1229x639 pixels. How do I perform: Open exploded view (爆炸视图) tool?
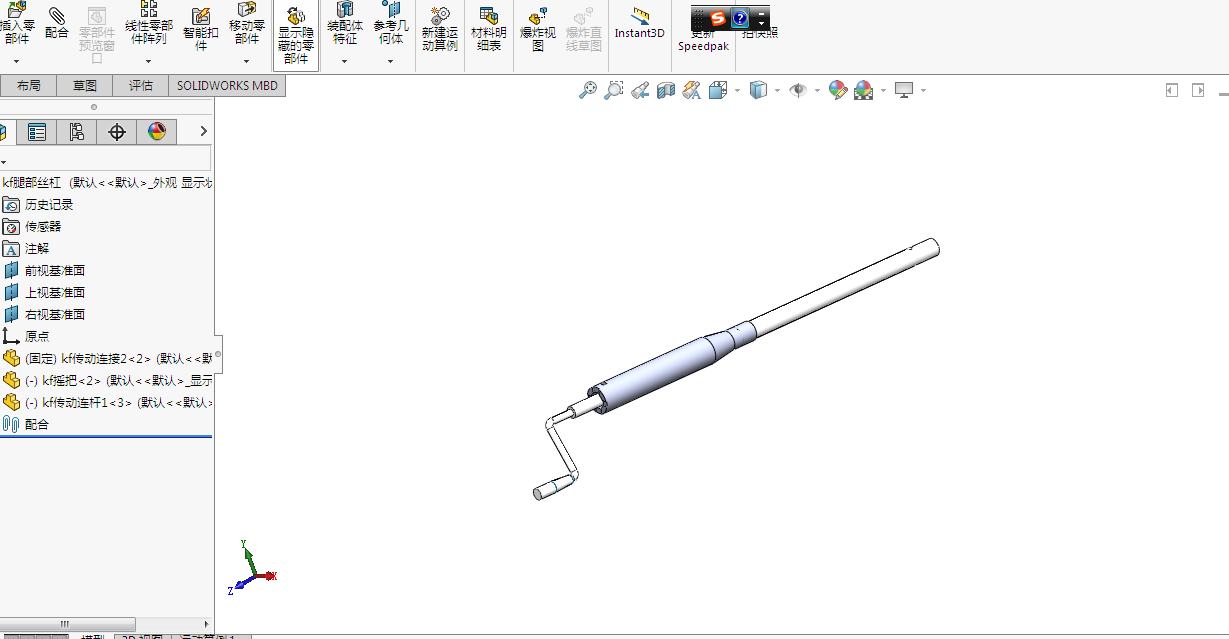[538, 29]
